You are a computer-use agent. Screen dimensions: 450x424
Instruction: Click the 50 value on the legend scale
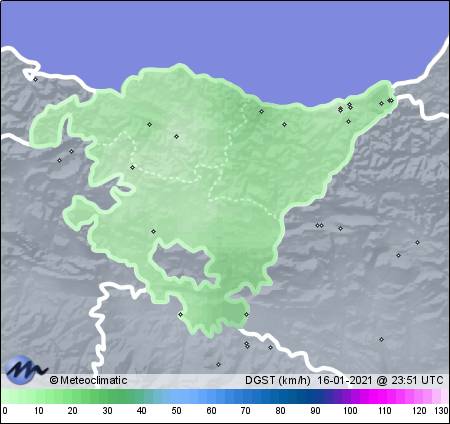pyautogui.click(x=176, y=411)
